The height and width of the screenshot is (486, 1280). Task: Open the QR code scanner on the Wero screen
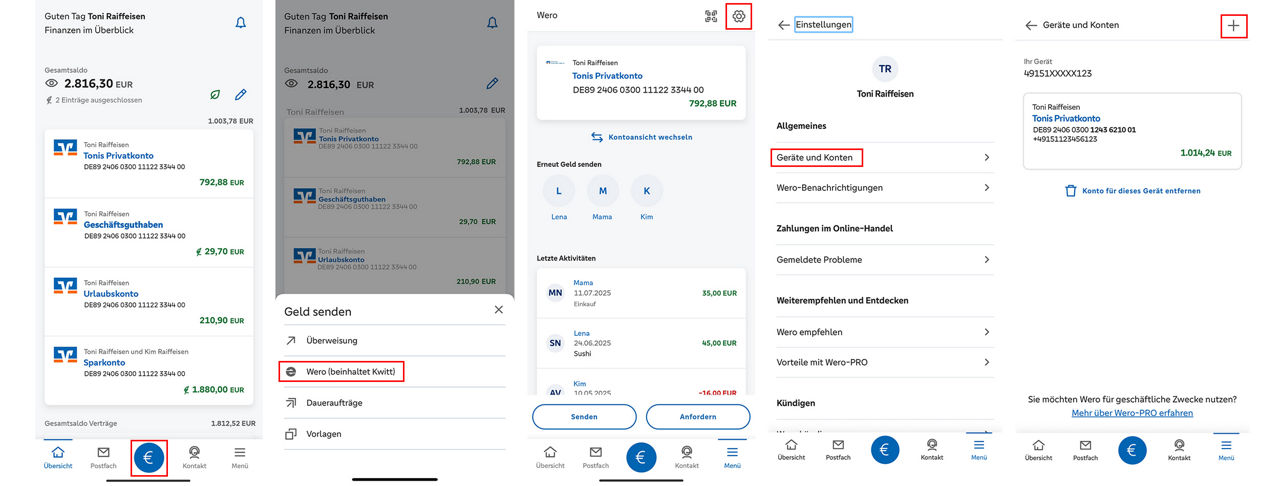[x=711, y=16]
